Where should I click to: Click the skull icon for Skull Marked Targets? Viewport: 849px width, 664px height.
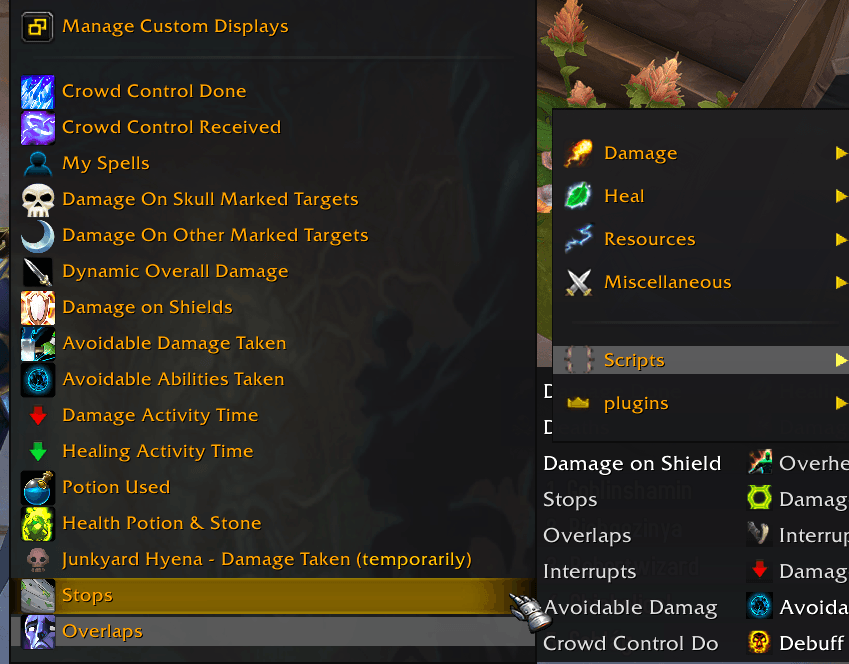coord(37,200)
